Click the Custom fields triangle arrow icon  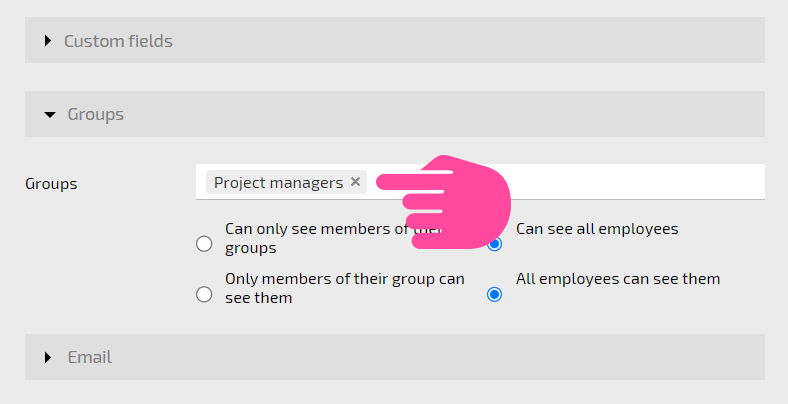point(48,41)
